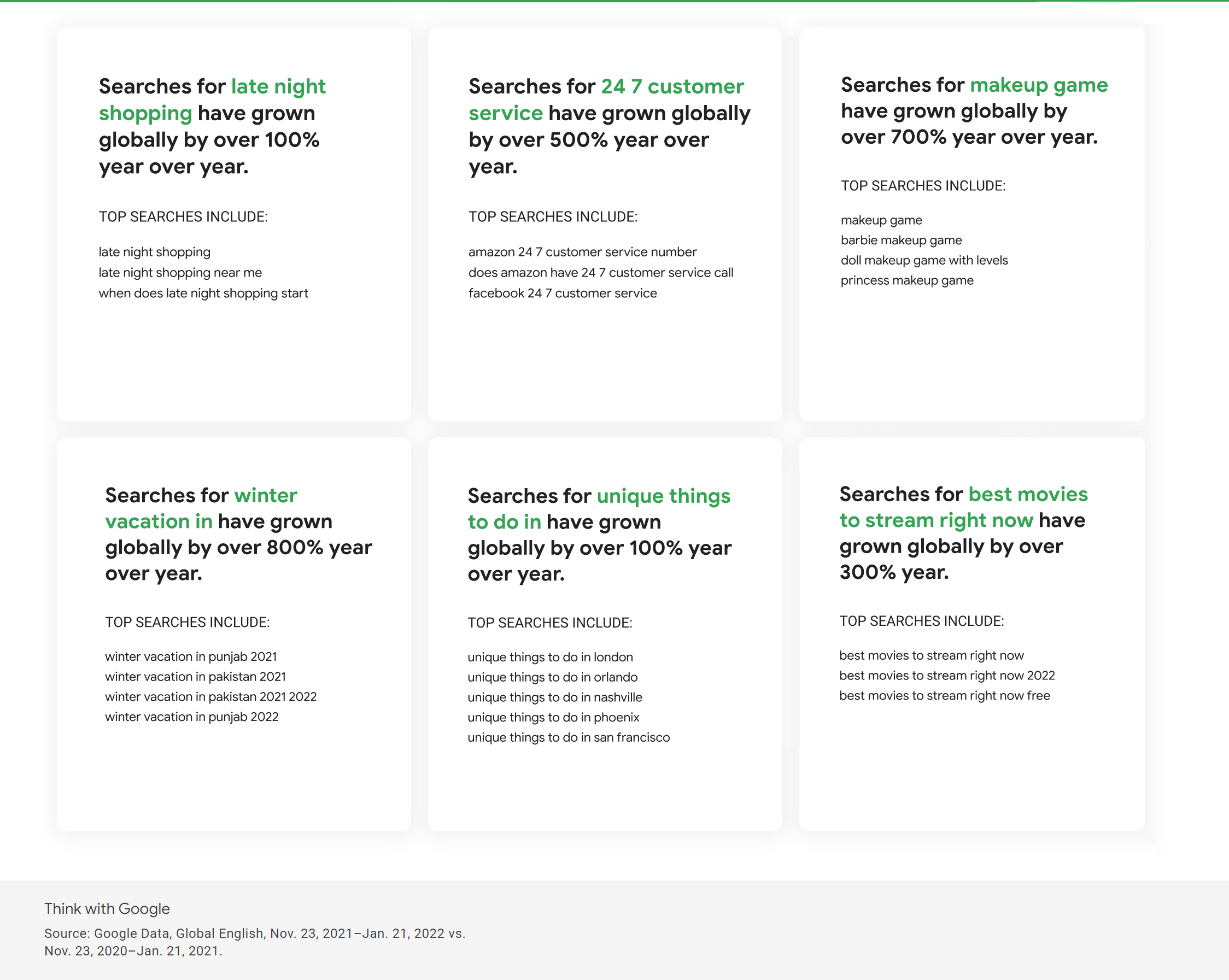This screenshot has height=980, width=1229.
Task: Click the 'unique things to do in' heading
Action: click(x=599, y=509)
